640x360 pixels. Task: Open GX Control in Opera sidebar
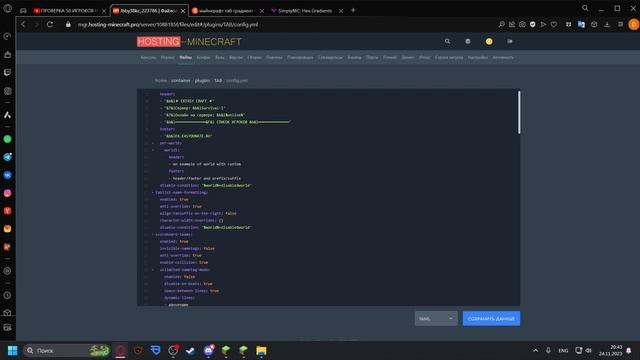coord(7,36)
